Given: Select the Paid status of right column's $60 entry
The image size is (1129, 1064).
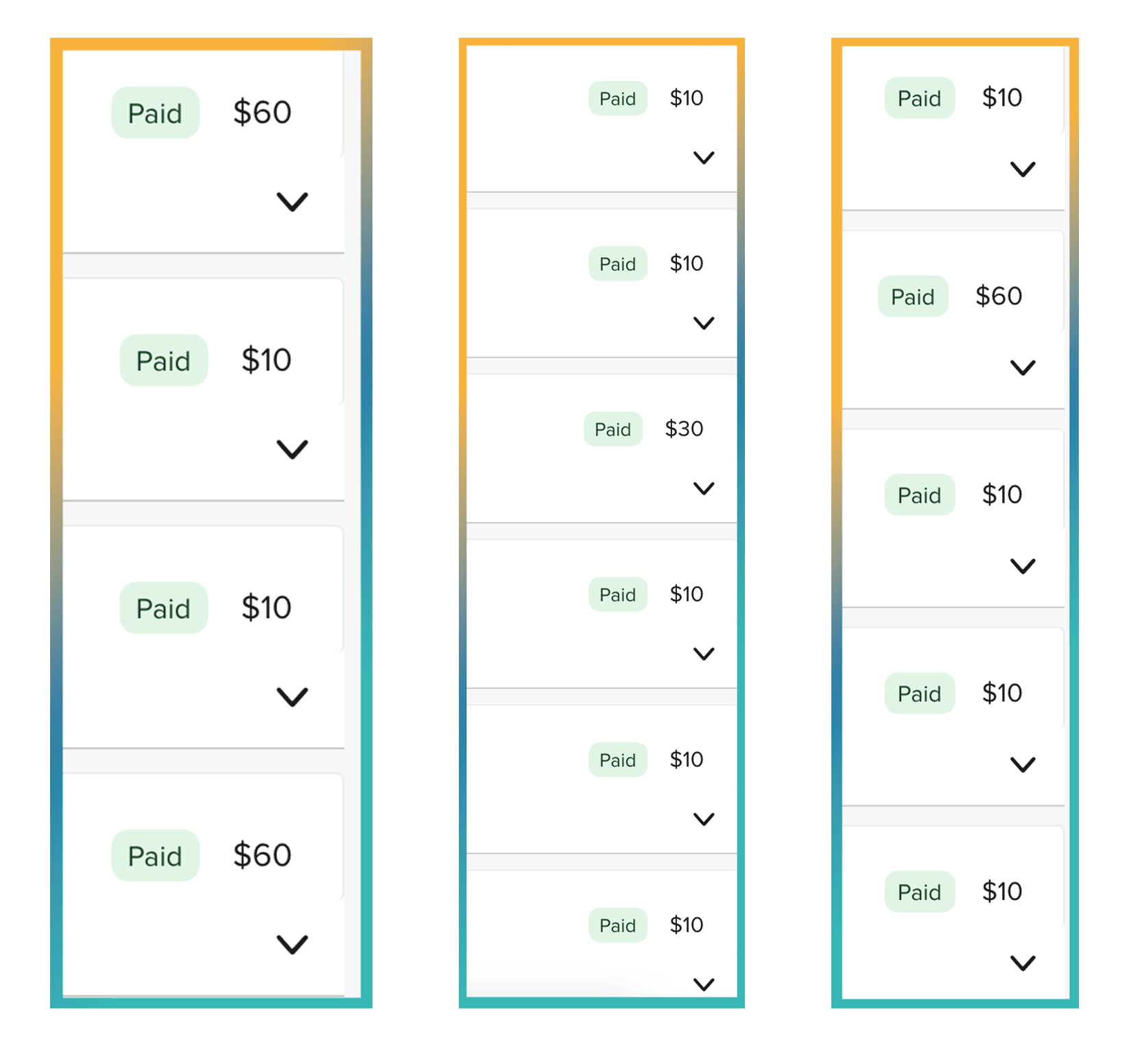Looking at the screenshot, I should pos(913,296).
